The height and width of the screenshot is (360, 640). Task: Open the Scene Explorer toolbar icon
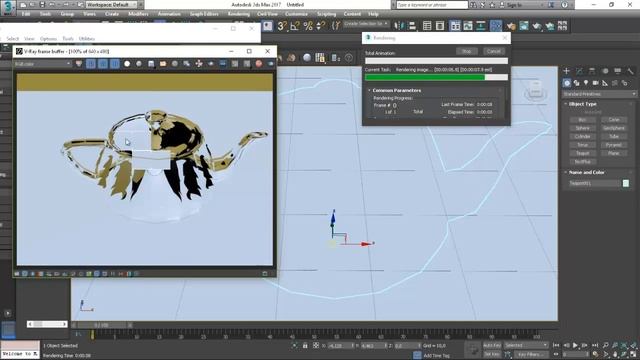point(427,26)
